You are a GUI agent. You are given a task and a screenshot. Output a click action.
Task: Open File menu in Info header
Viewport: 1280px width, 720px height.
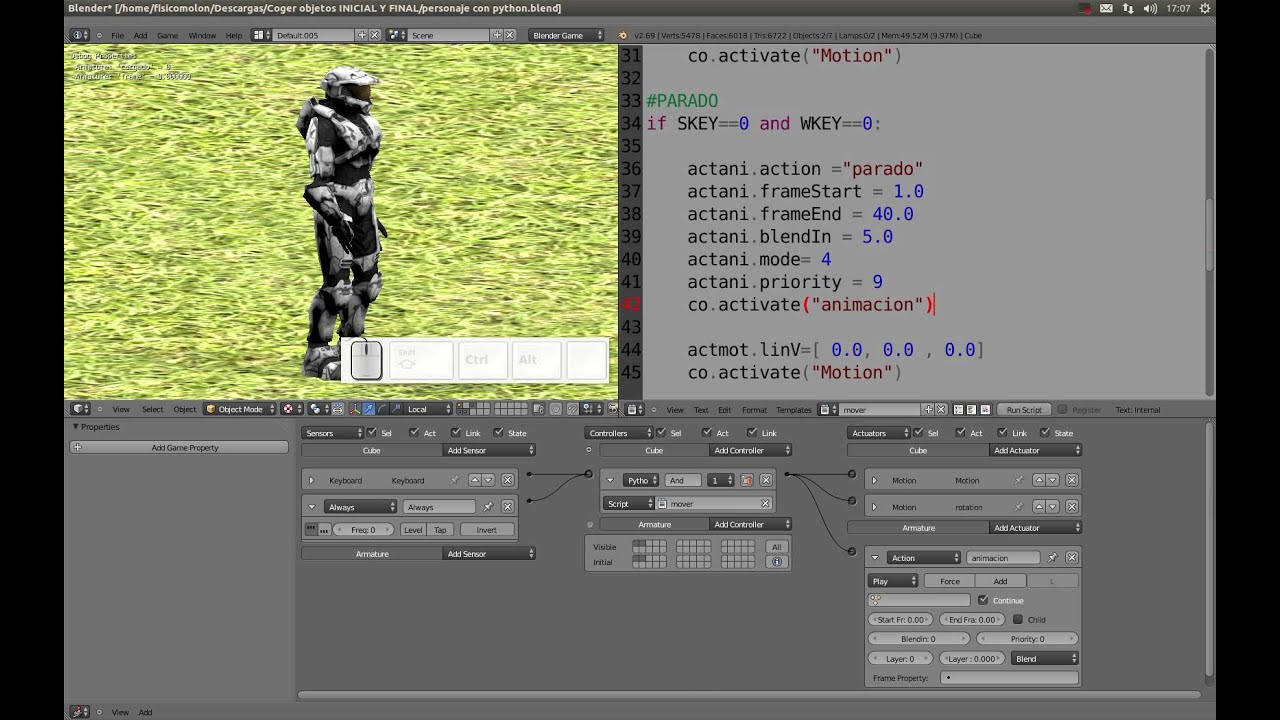pyautogui.click(x=117, y=35)
